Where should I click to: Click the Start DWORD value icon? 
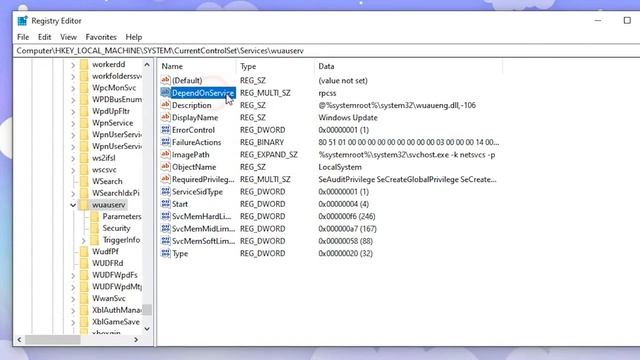click(x=165, y=204)
